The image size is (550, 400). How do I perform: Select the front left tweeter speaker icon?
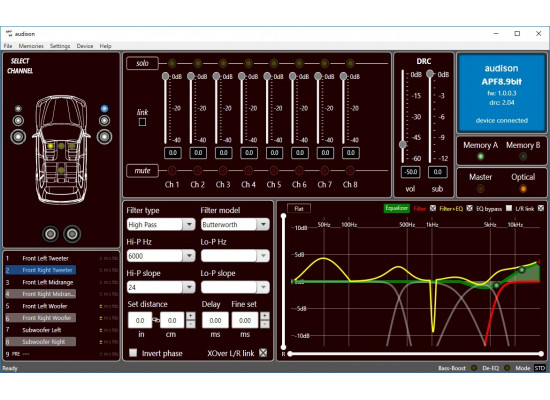coord(18,109)
